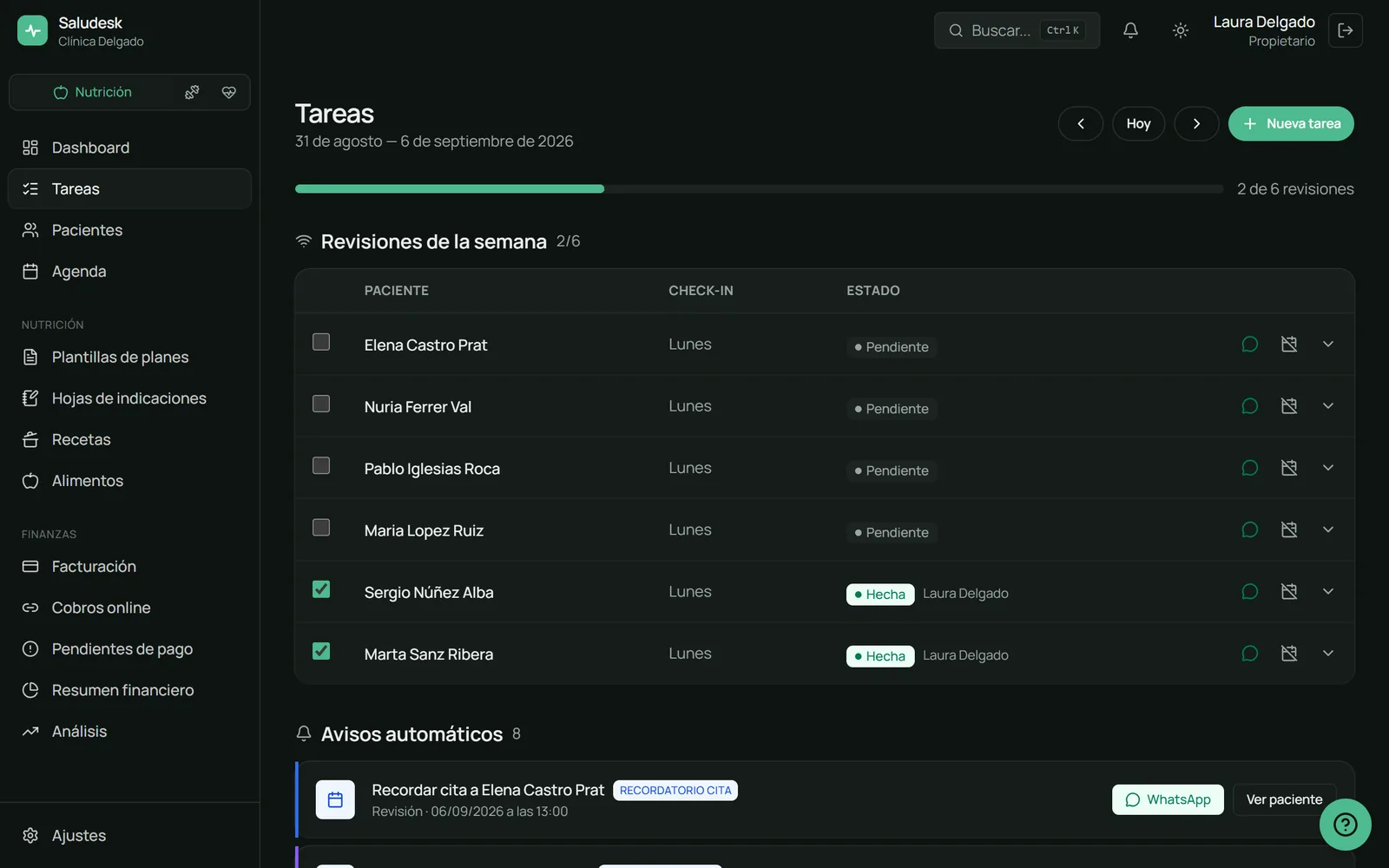Open Facturación in the sidebar
Viewport: 1389px width, 868px height.
[x=129, y=567]
